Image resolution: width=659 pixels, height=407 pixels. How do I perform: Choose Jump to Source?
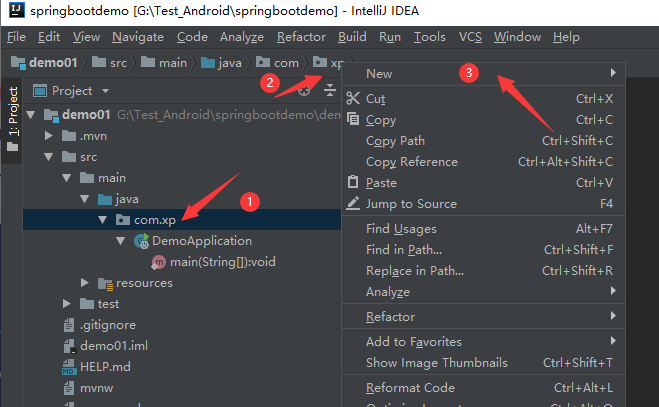pos(483,204)
